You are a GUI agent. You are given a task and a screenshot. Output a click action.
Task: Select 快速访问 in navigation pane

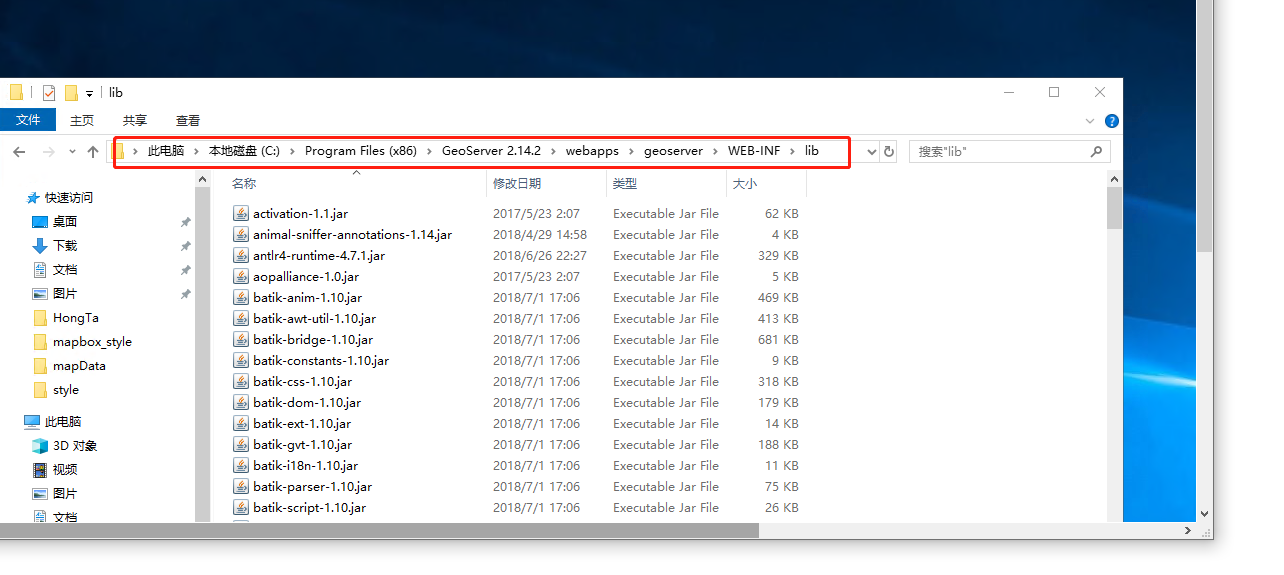tap(69, 198)
